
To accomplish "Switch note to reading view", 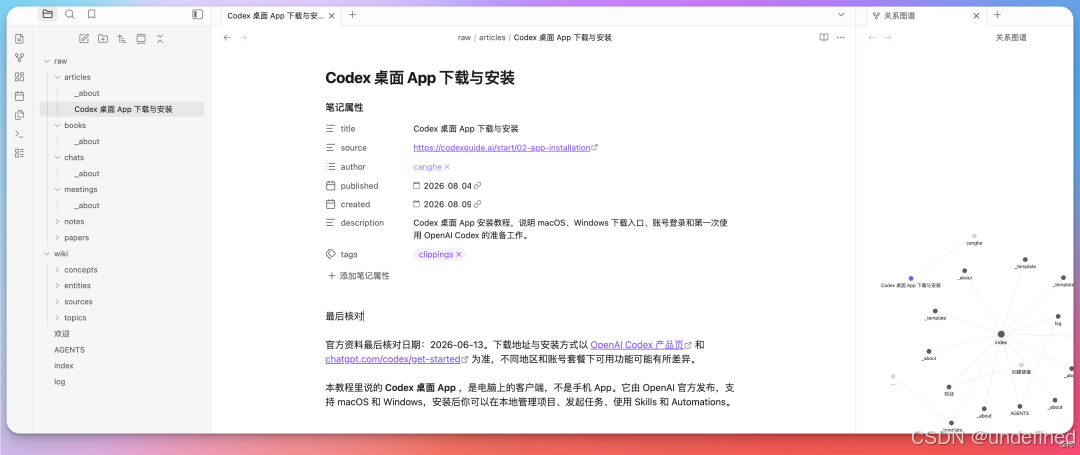I will point(824,38).
